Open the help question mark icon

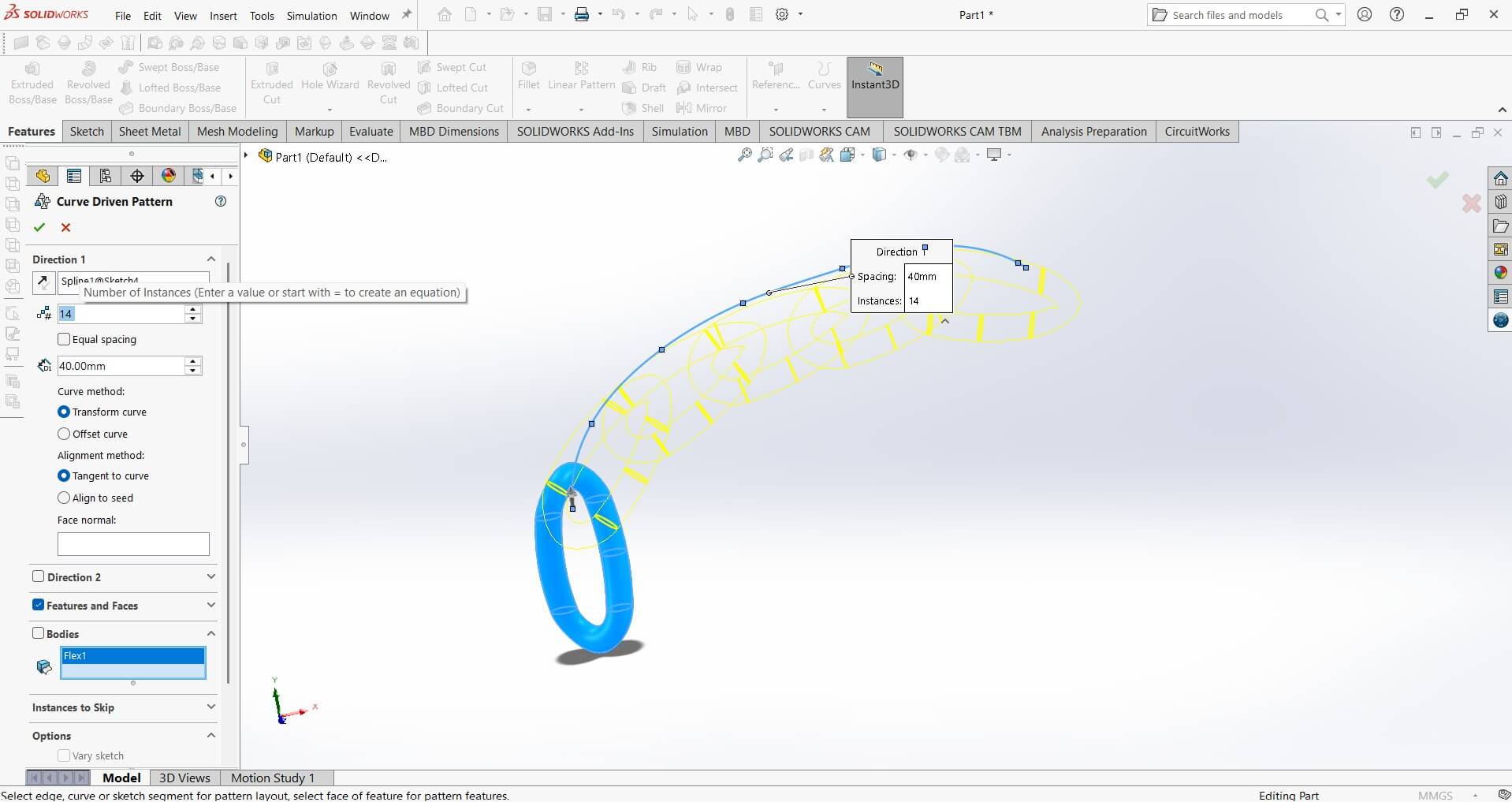(x=1397, y=14)
